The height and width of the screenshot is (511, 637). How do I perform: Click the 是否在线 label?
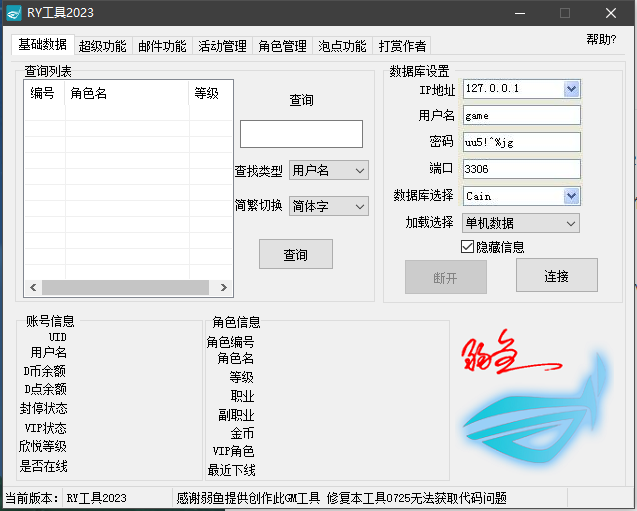click(x=43, y=466)
